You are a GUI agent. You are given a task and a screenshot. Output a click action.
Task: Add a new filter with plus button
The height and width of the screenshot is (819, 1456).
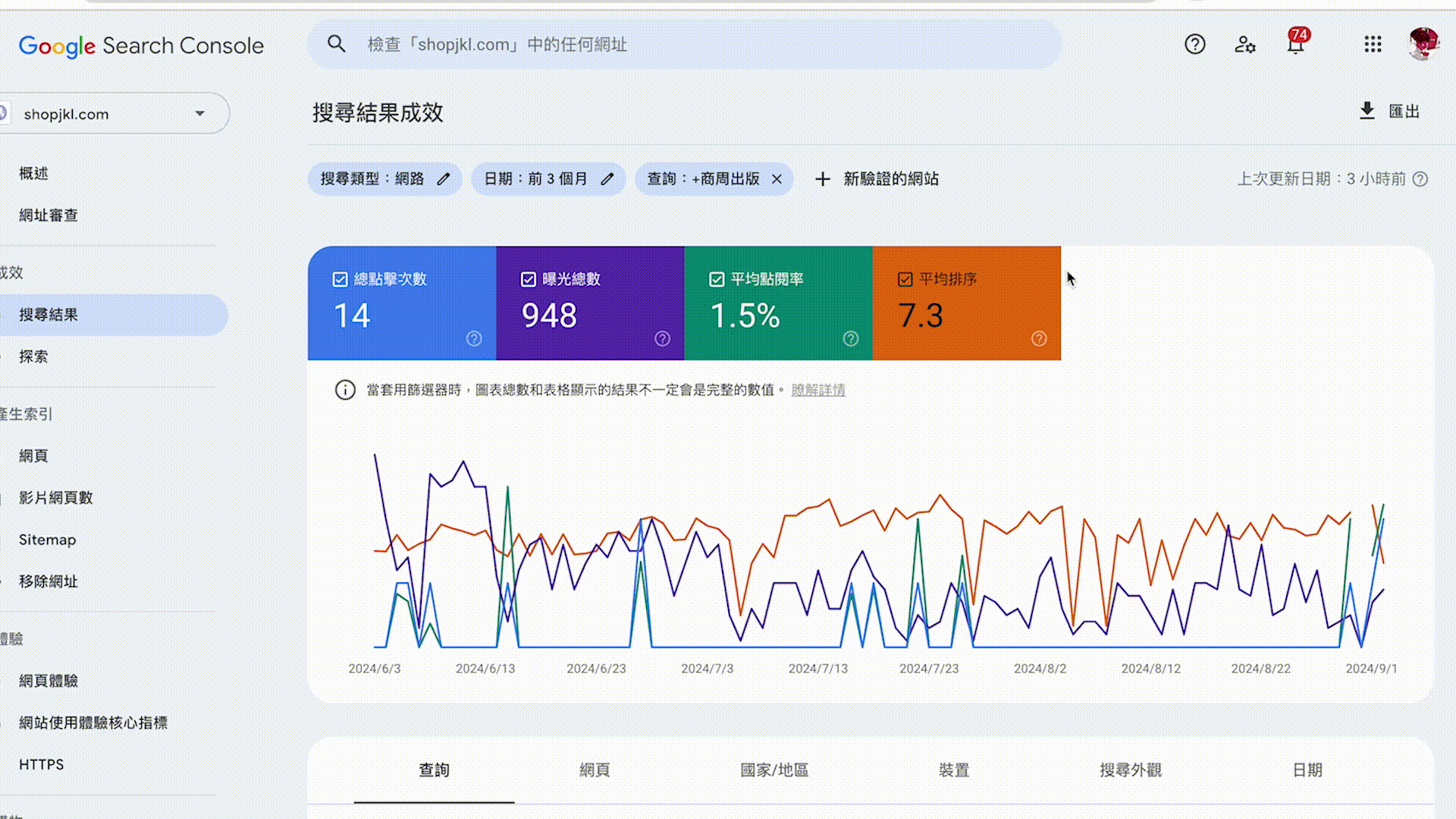tap(823, 179)
